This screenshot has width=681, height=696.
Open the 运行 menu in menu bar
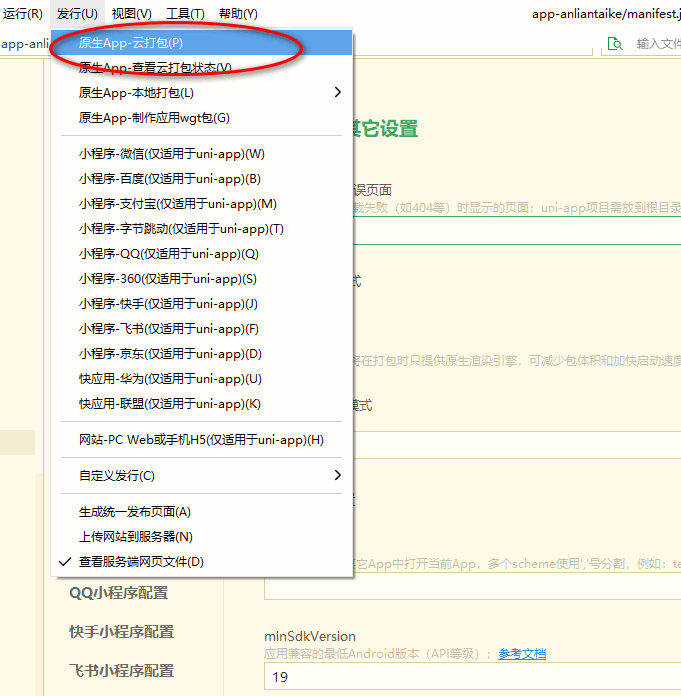point(23,14)
